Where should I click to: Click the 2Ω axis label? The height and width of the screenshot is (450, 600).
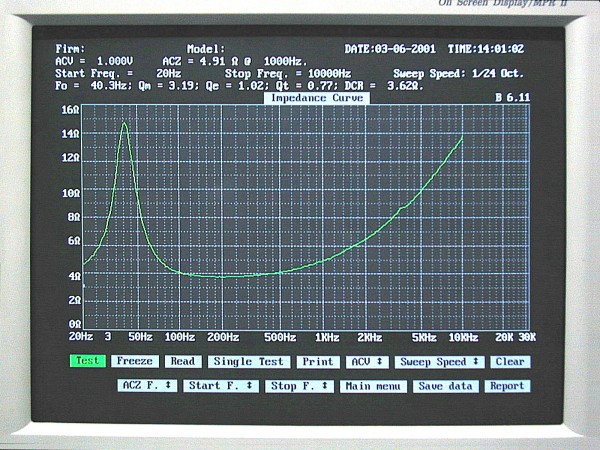point(75,300)
